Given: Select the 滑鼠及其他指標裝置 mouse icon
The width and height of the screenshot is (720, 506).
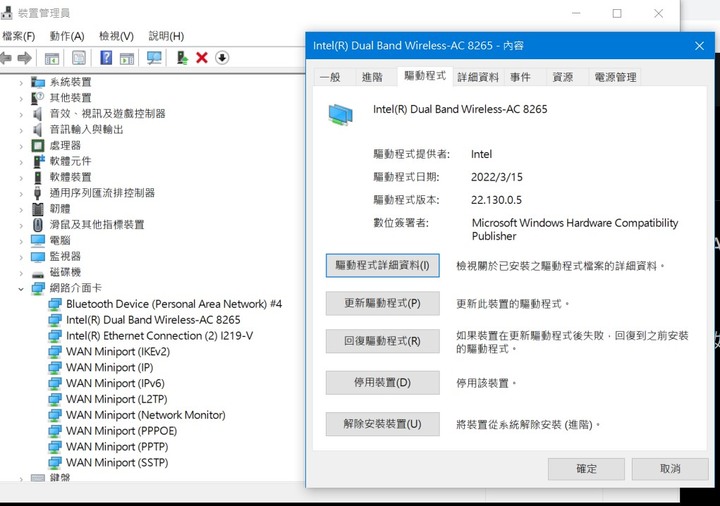Looking at the screenshot, I should pyautogui.click(x=38, y=225).
